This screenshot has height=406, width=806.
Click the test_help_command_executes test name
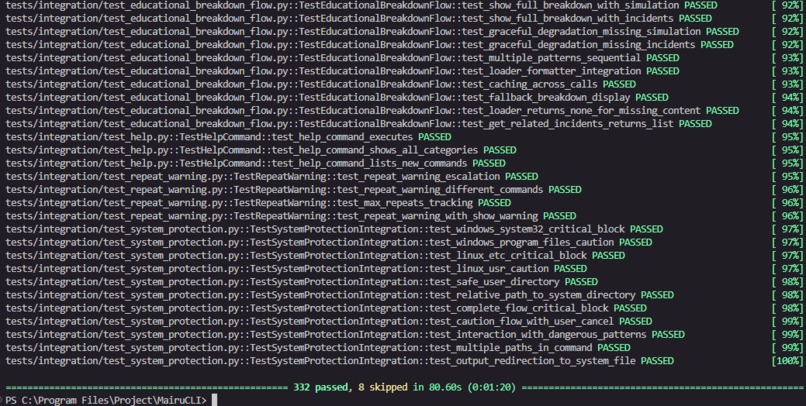(x=342, y=137)
